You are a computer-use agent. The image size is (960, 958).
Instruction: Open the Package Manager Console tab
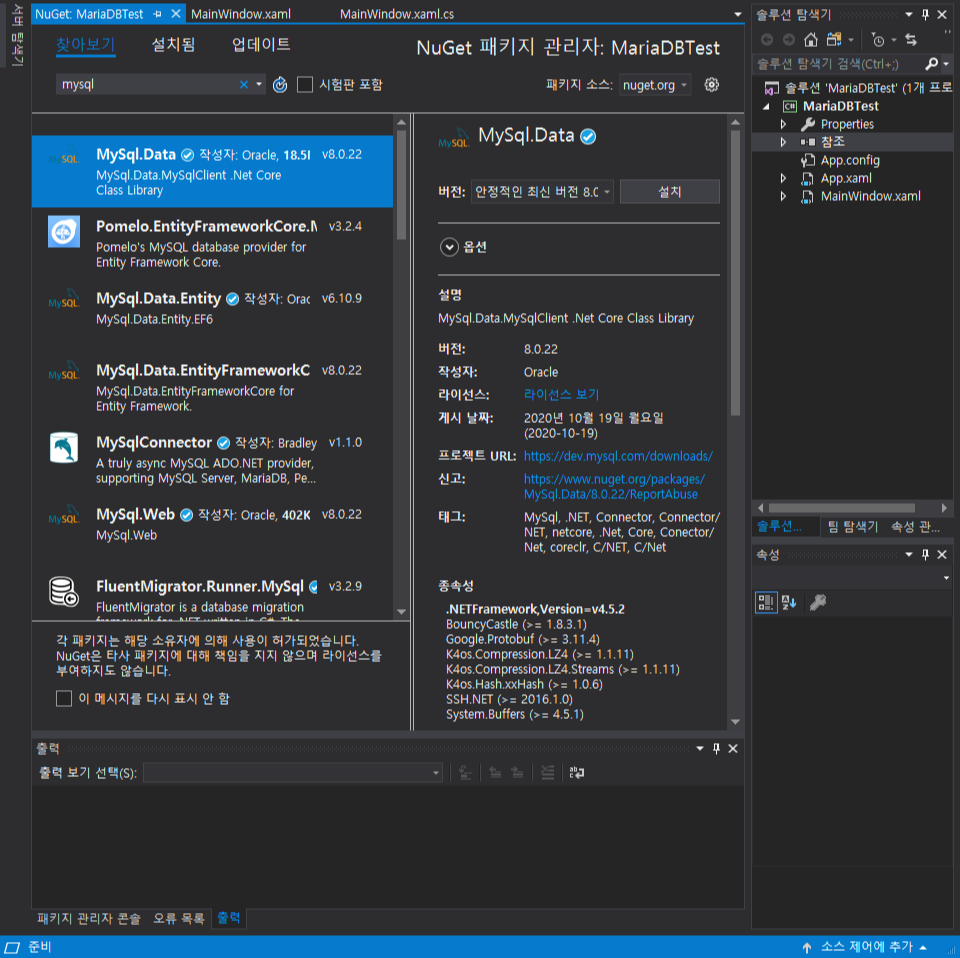pos(89,918)
